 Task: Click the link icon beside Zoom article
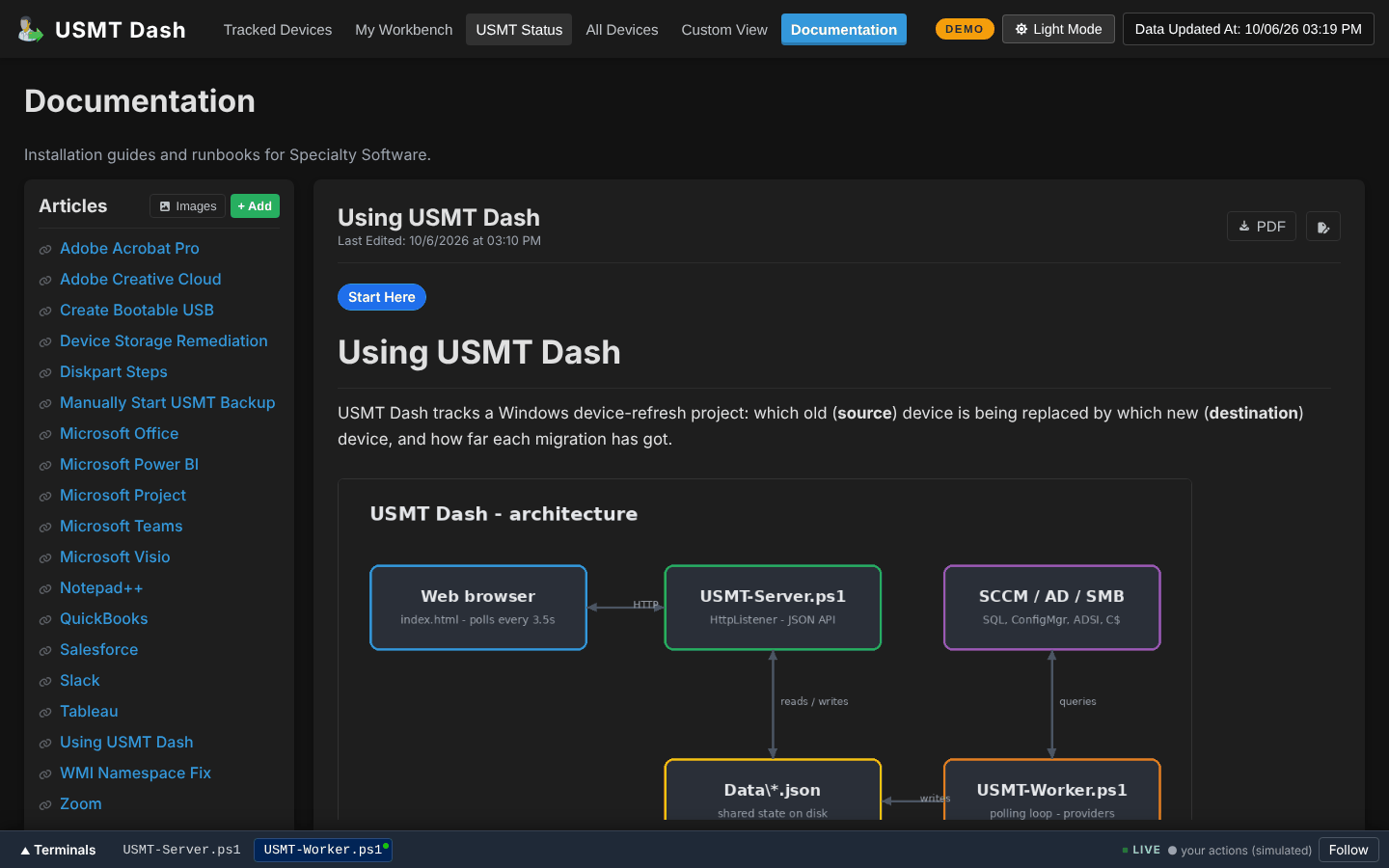45,805
